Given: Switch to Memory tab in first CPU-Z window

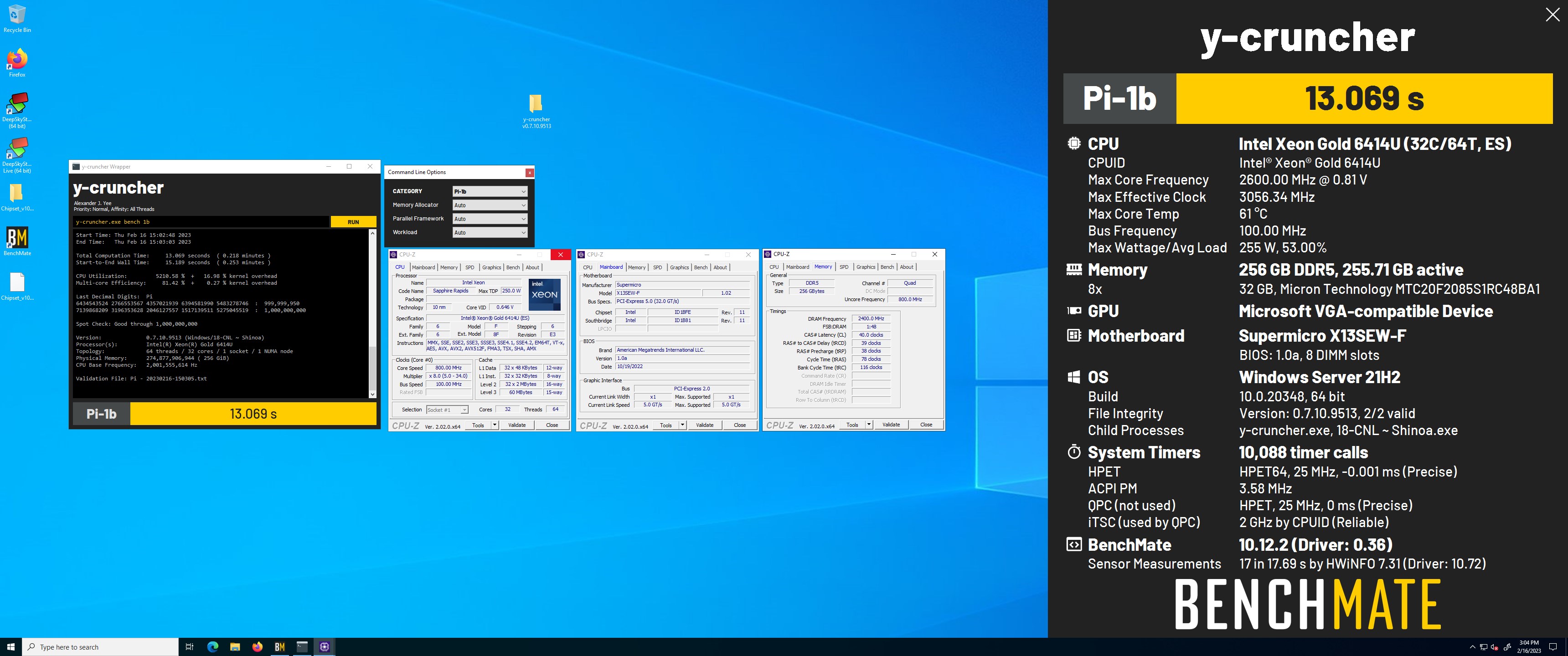Looking at the screenshot, I should pyautogui.click(x=449, y=267).
